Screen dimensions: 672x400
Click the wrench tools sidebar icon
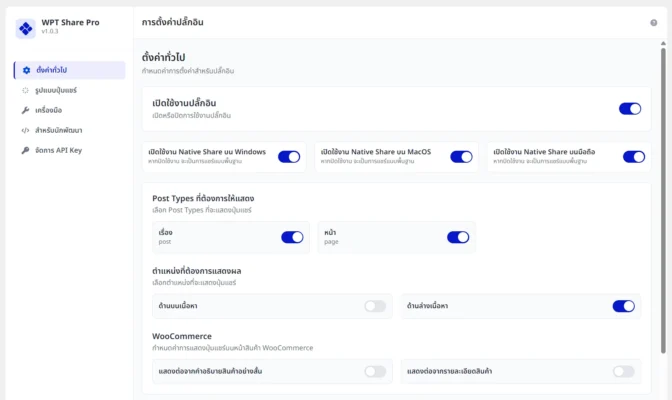coord(26,110)
